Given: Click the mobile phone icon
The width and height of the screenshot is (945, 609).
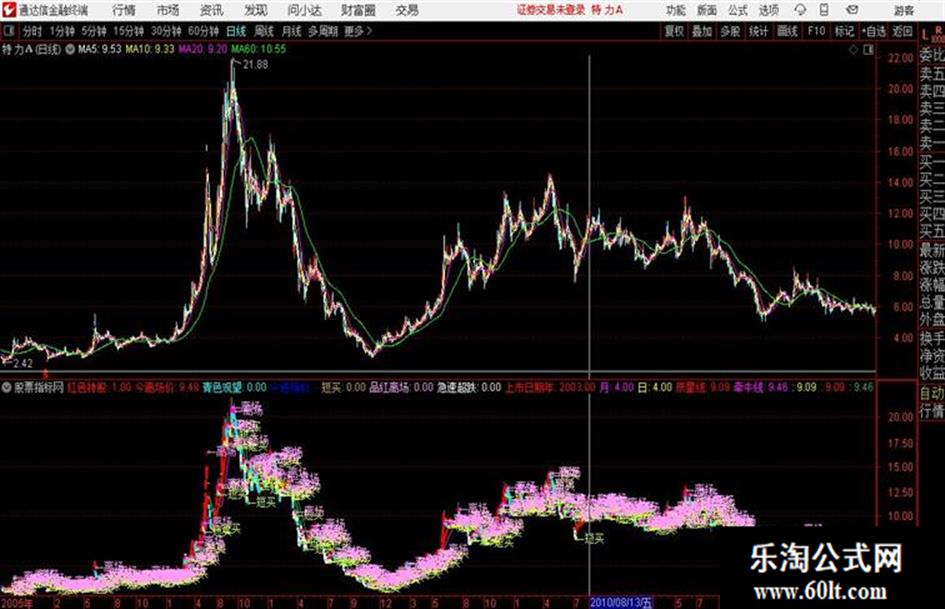Looking at the screenshot, I should (824, 10).
